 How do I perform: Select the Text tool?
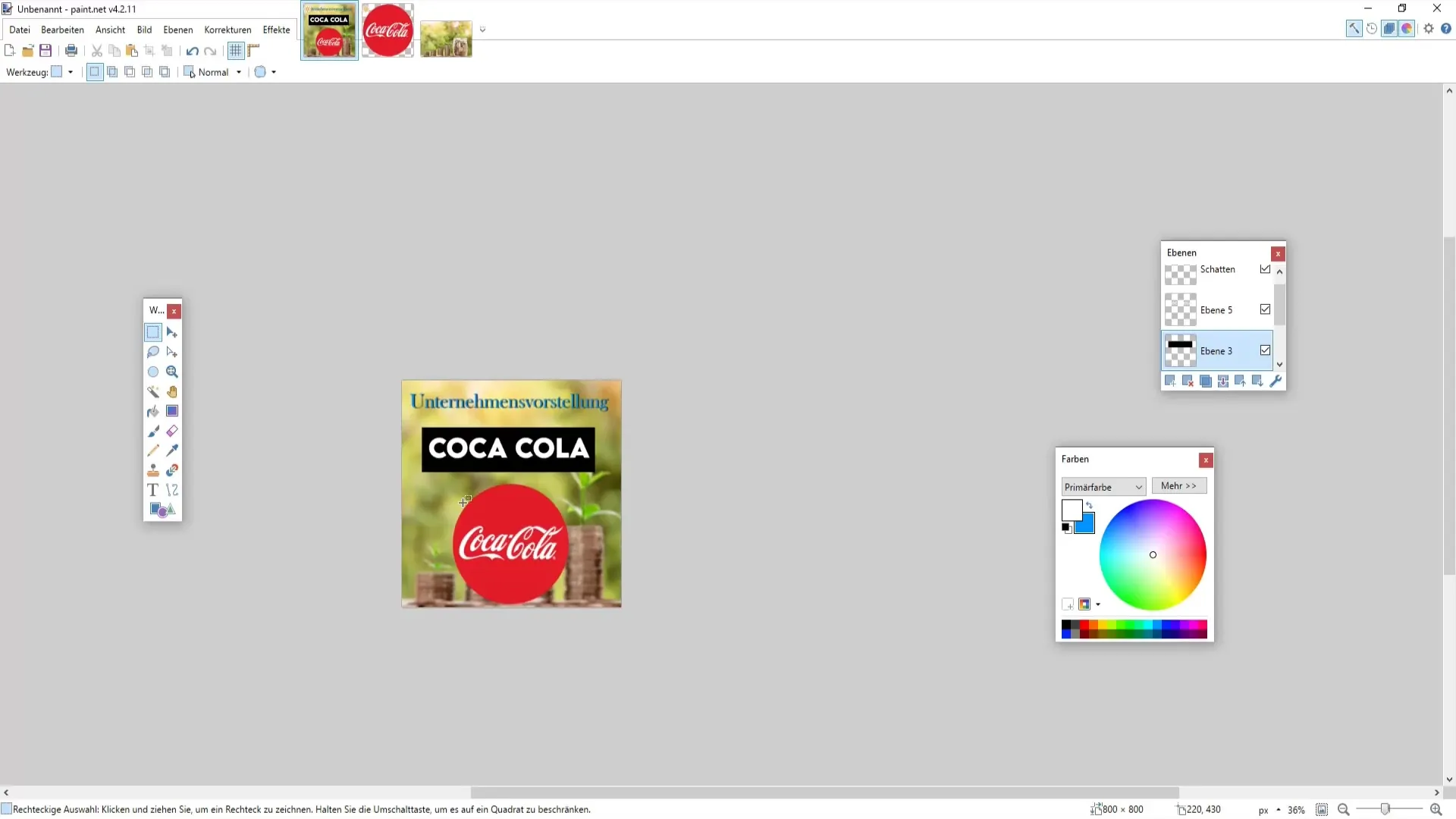click(153, 490)
